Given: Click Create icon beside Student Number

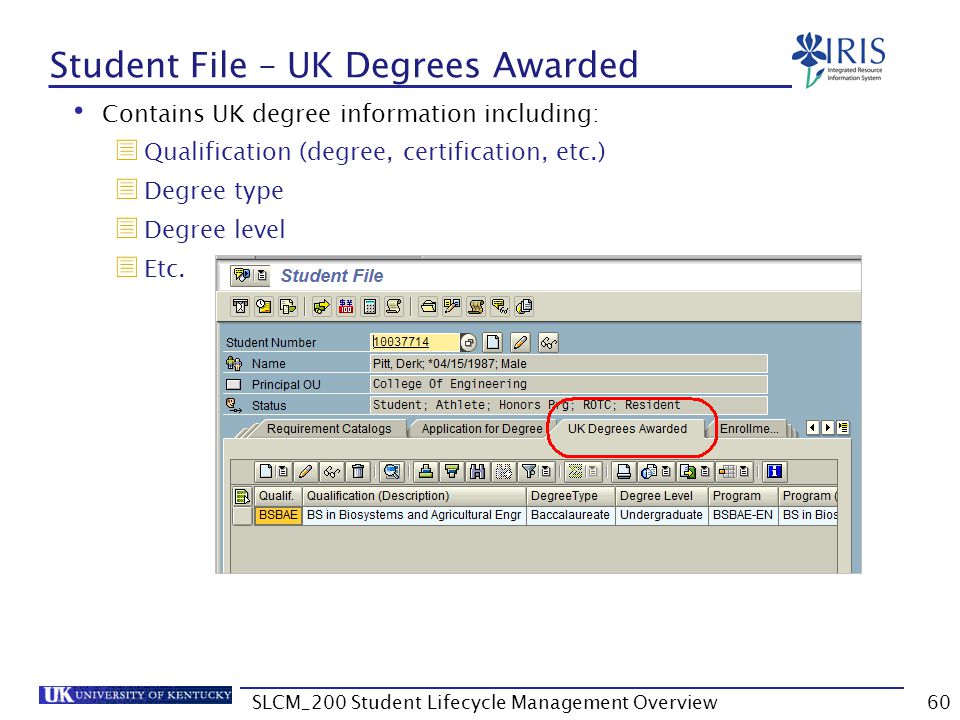Looking at the screenshot, I should point(493,342).
